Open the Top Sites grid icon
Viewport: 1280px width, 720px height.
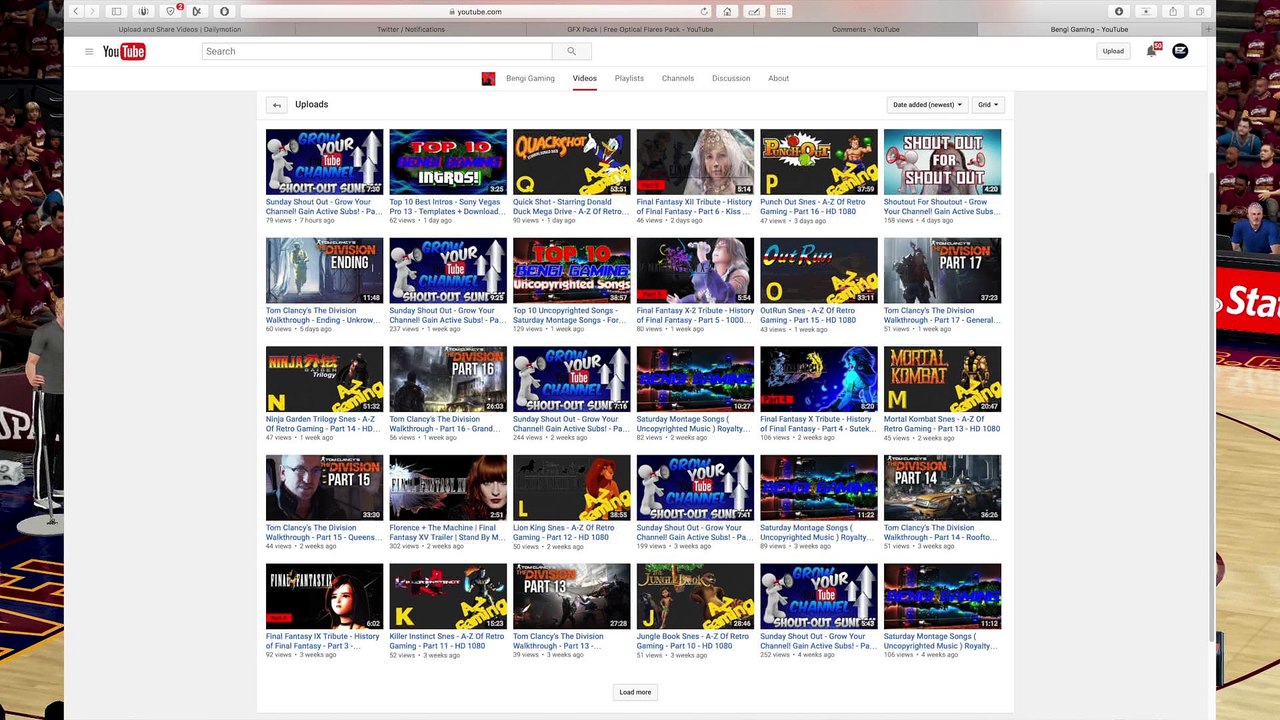tap(781, 11)
